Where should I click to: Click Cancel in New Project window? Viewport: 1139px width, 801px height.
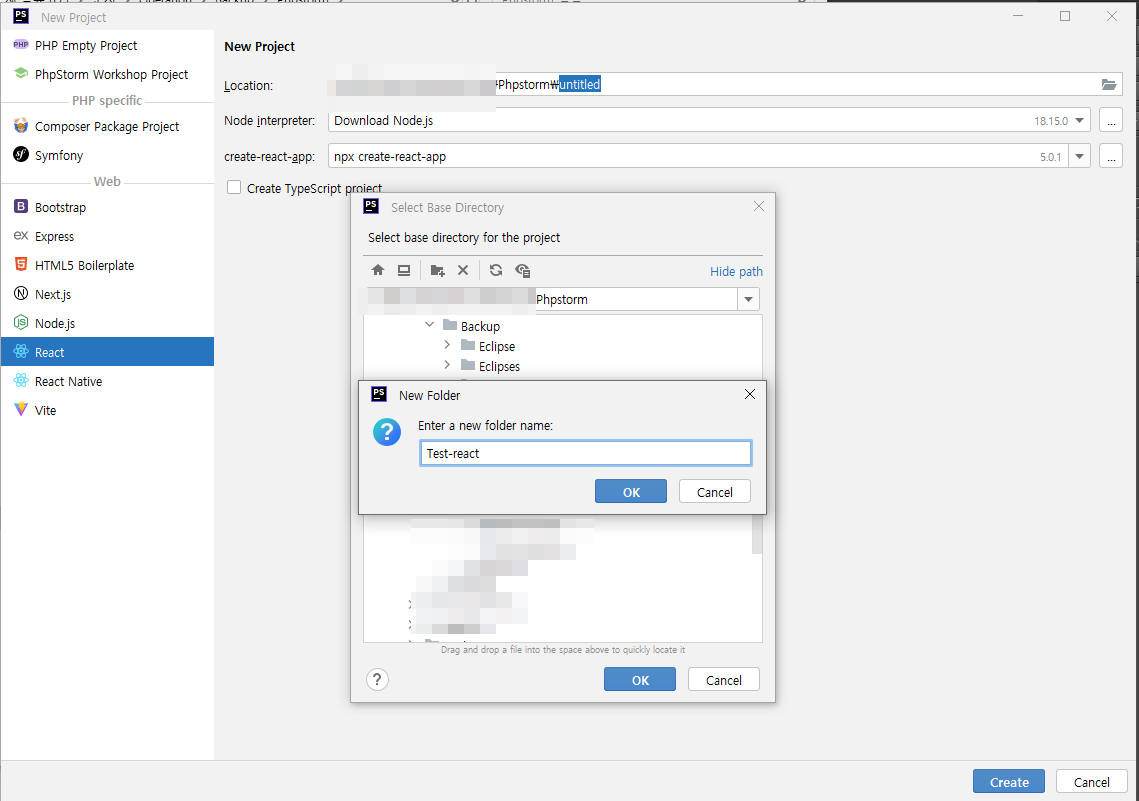pyautogui.click(x=1091, y=781)
